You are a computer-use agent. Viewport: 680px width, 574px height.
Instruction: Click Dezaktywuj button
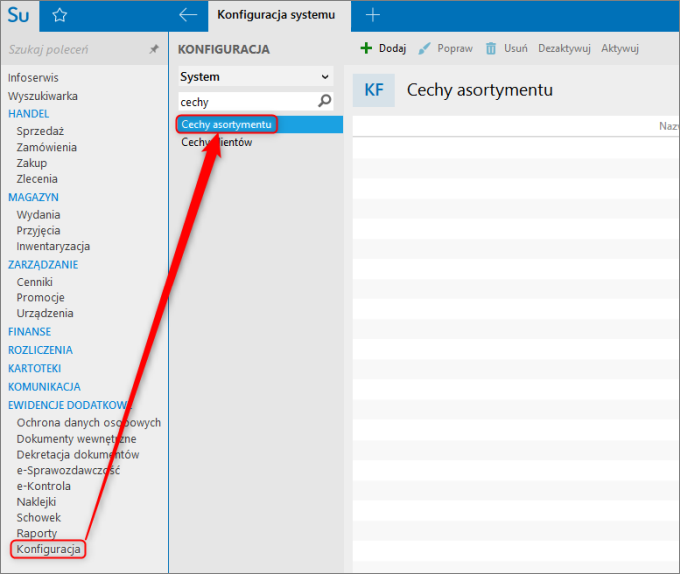click(564, 48)
